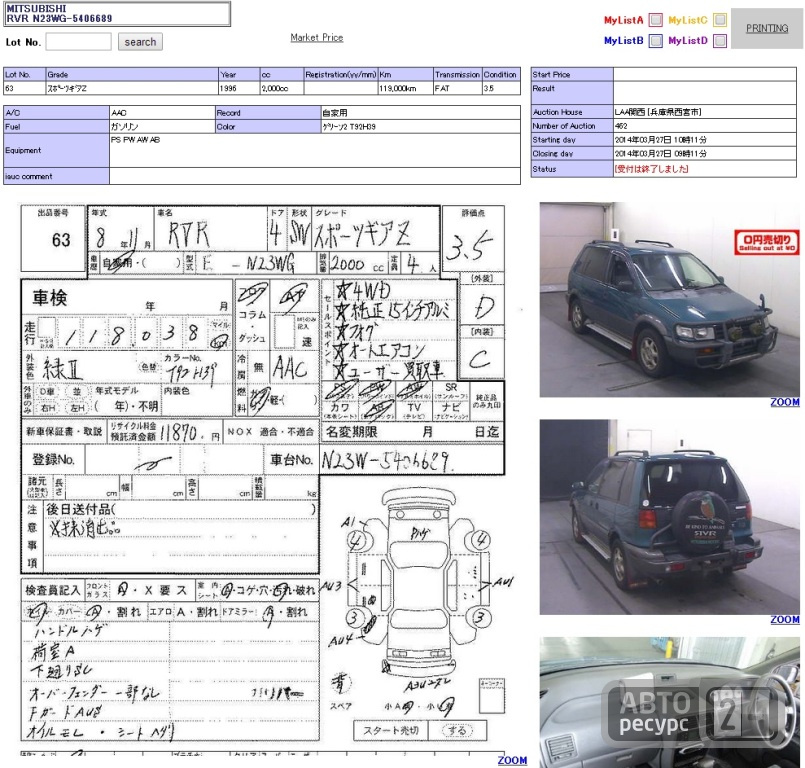Select the red Status message text
The width and height of the screenshot is (805, 768).
(651, 169)
